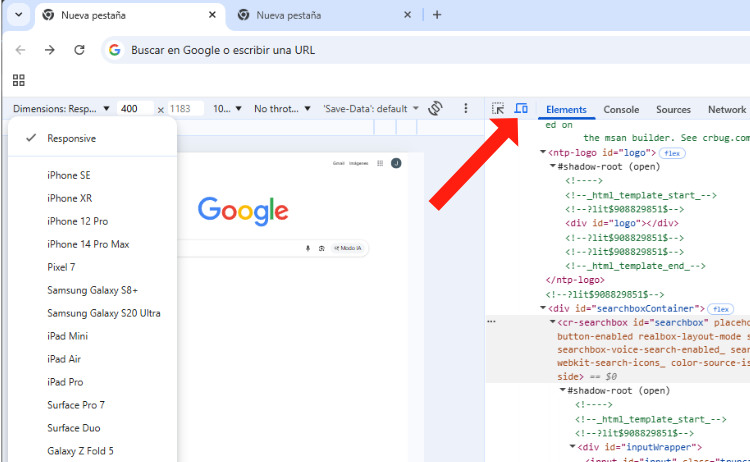Image resolution: width=750 pixels, height=462 pixels.
Task: Open the No throttling dropdown
Action: [282, 109]
